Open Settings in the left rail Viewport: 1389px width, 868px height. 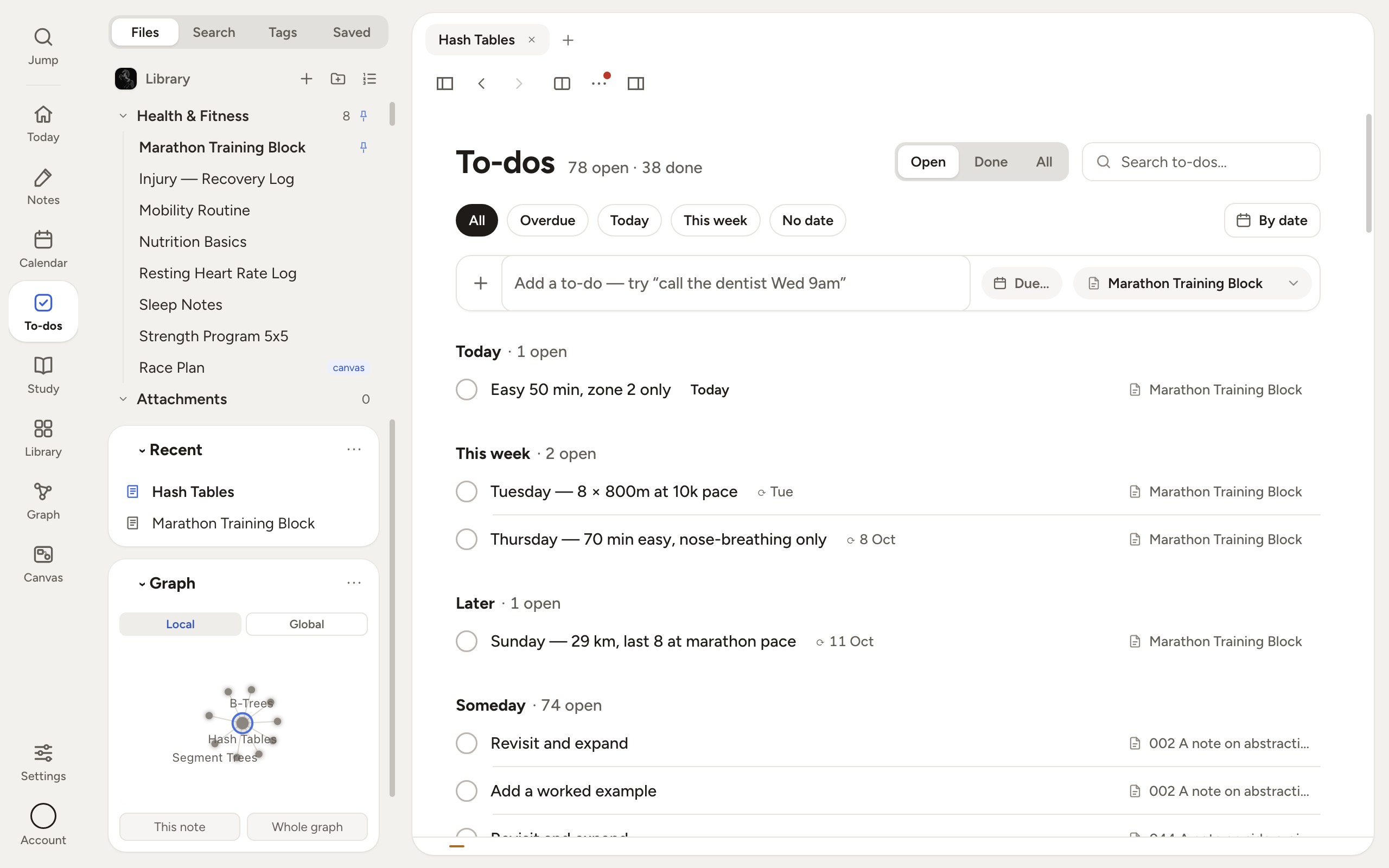pyautogui.click(x=43, y=762)
